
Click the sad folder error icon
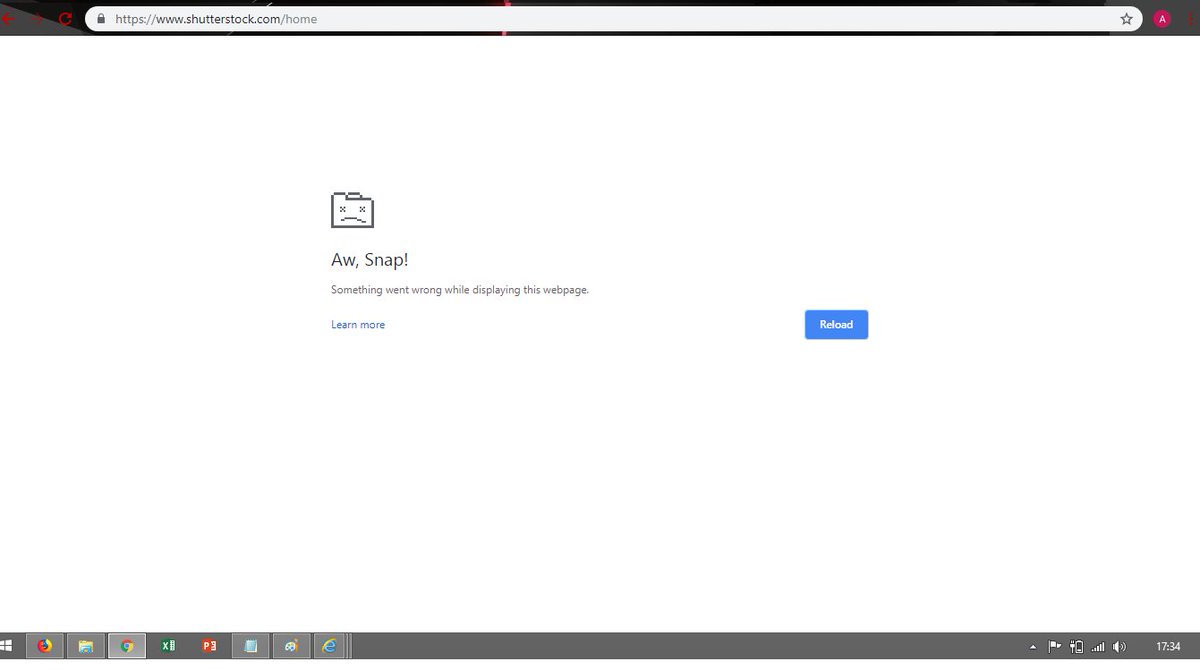[352, 209]
